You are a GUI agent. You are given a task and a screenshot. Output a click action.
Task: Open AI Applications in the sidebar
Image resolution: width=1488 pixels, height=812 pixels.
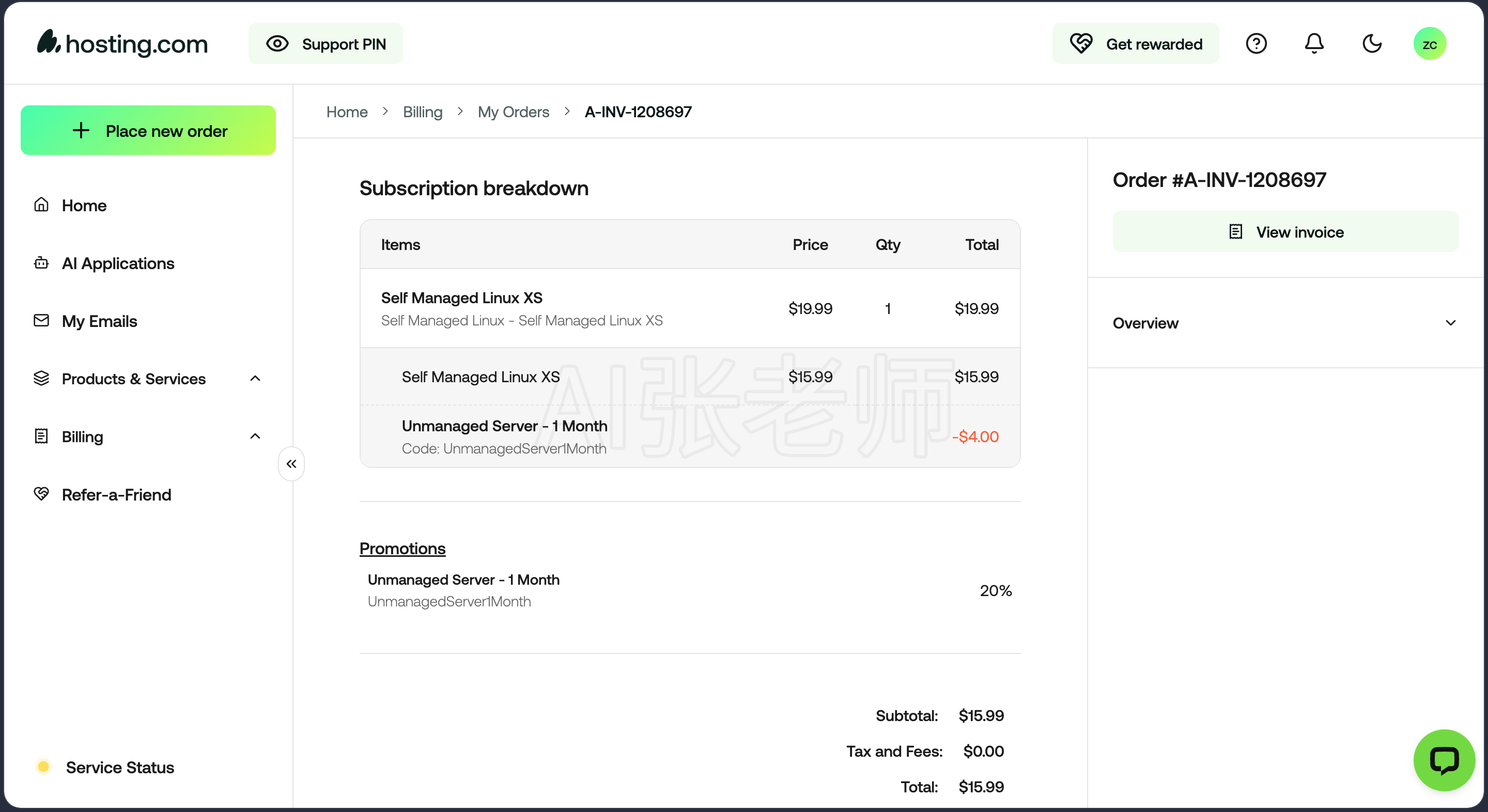(118, 263)
